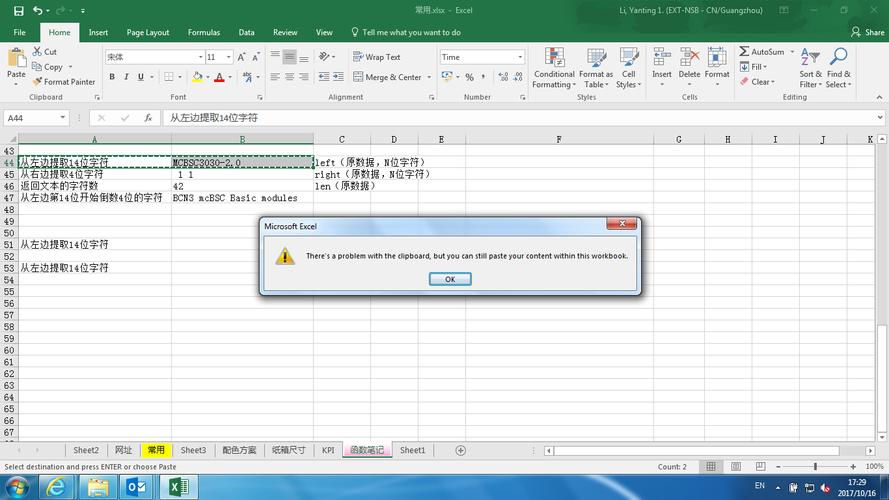The height and width of the screenshot is (500, 889).
Task: Click the Increase Decimal icon
Action: point(503,77)
